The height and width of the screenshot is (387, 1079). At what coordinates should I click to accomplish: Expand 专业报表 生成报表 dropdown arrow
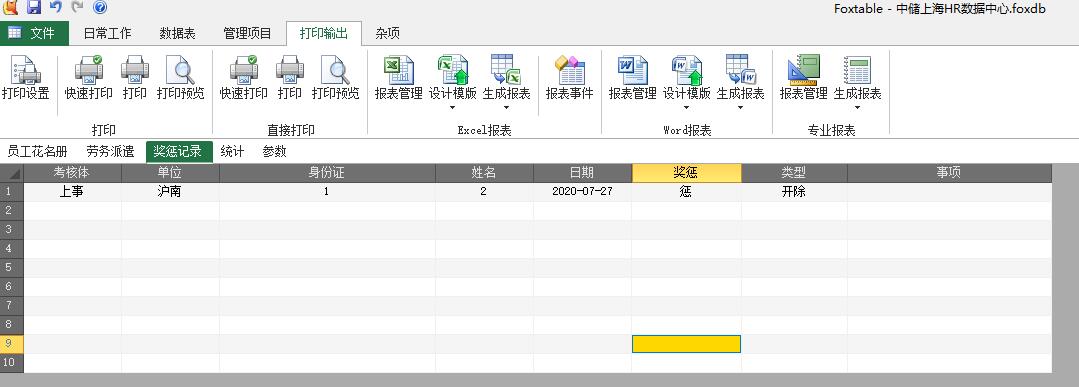[x=857, y=108]
